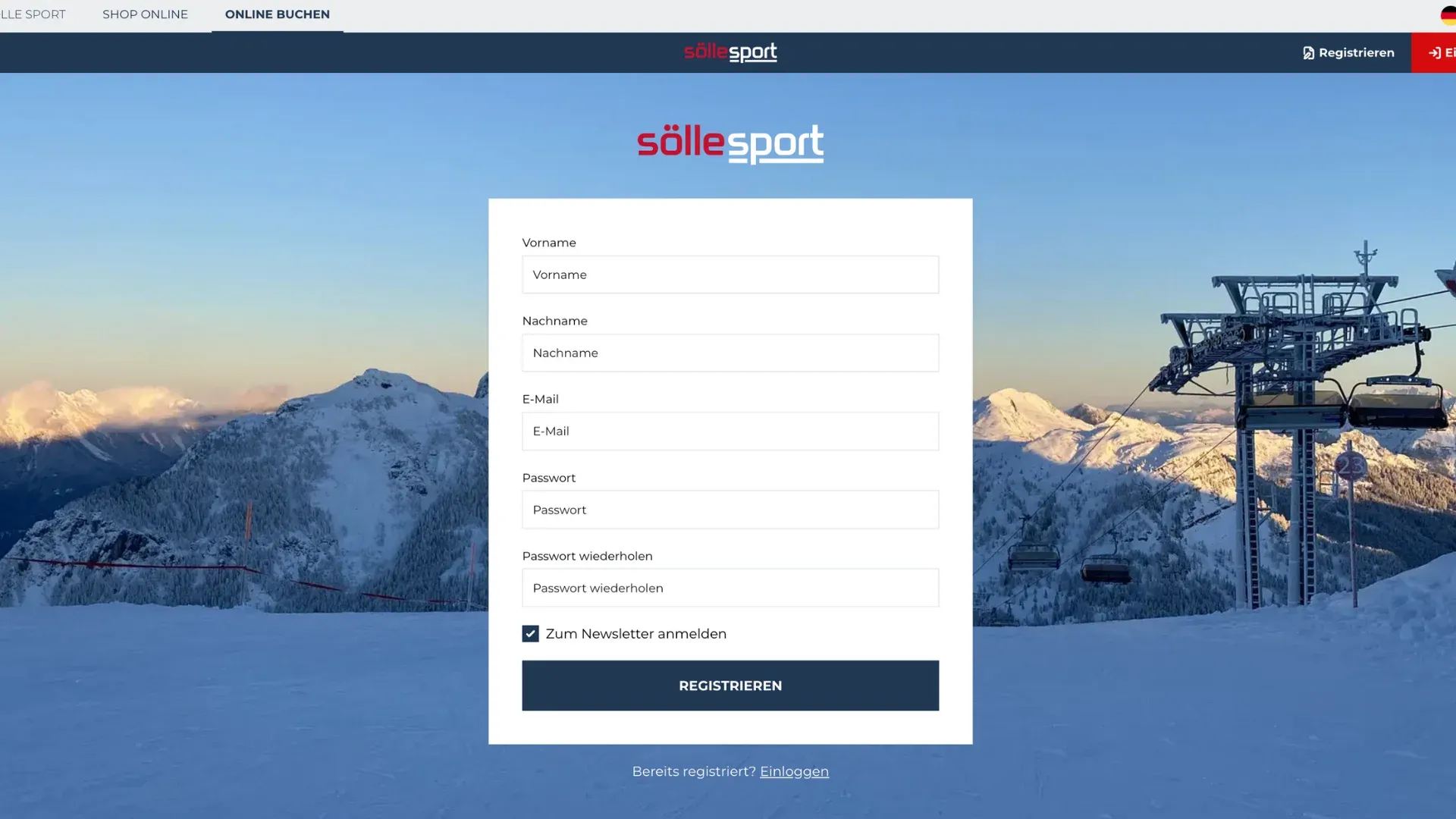Click the German flag language icon
Image resolution: width=1456 pixels, height=819 pixels.
click(x=1448, y=15)
